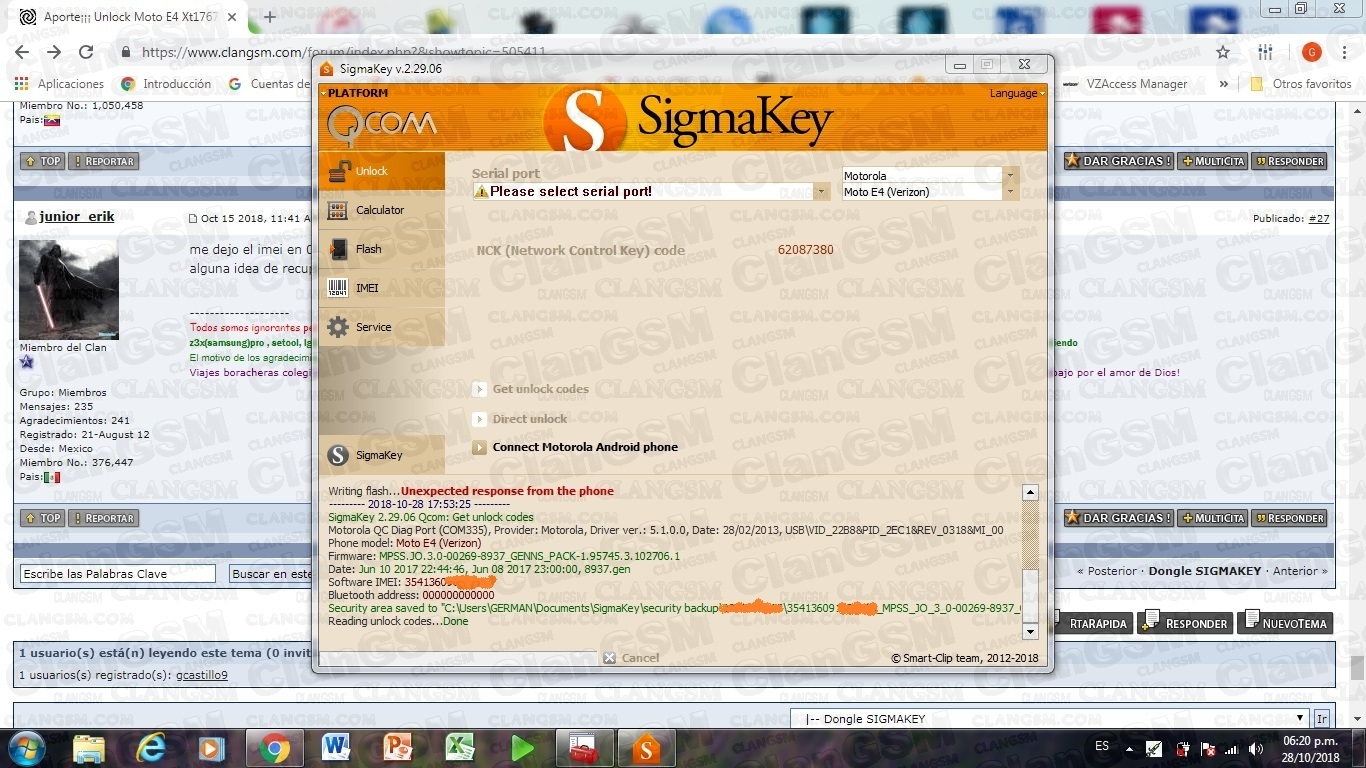Open the gcastillo9 user link

pyautogui.click(x=202, y=675)
